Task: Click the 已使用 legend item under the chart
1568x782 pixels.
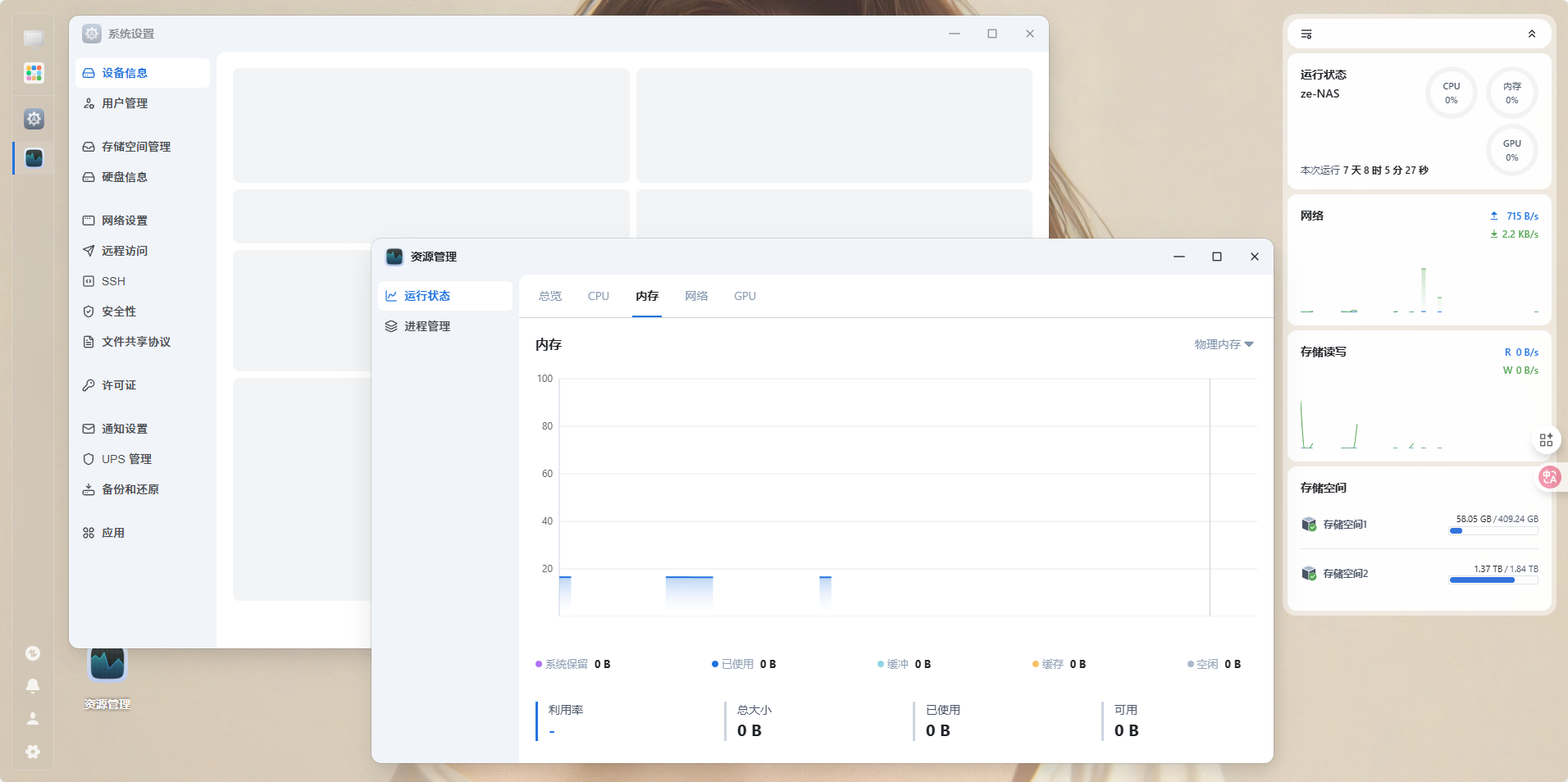Action: (x=744, y=664)
